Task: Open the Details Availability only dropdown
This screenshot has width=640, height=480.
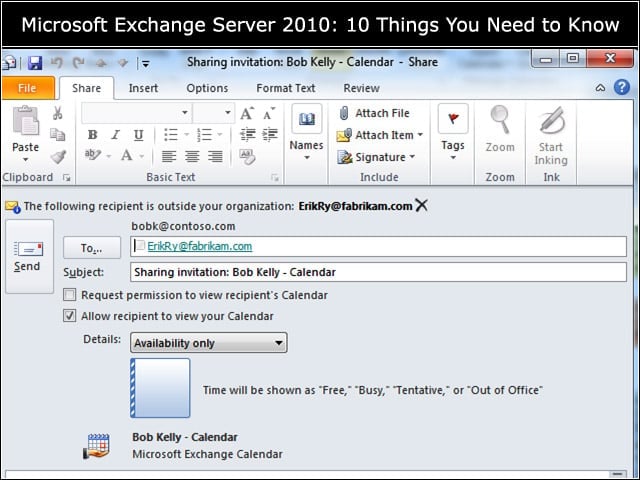Action: pyautogui.click(x=209, y=343)
